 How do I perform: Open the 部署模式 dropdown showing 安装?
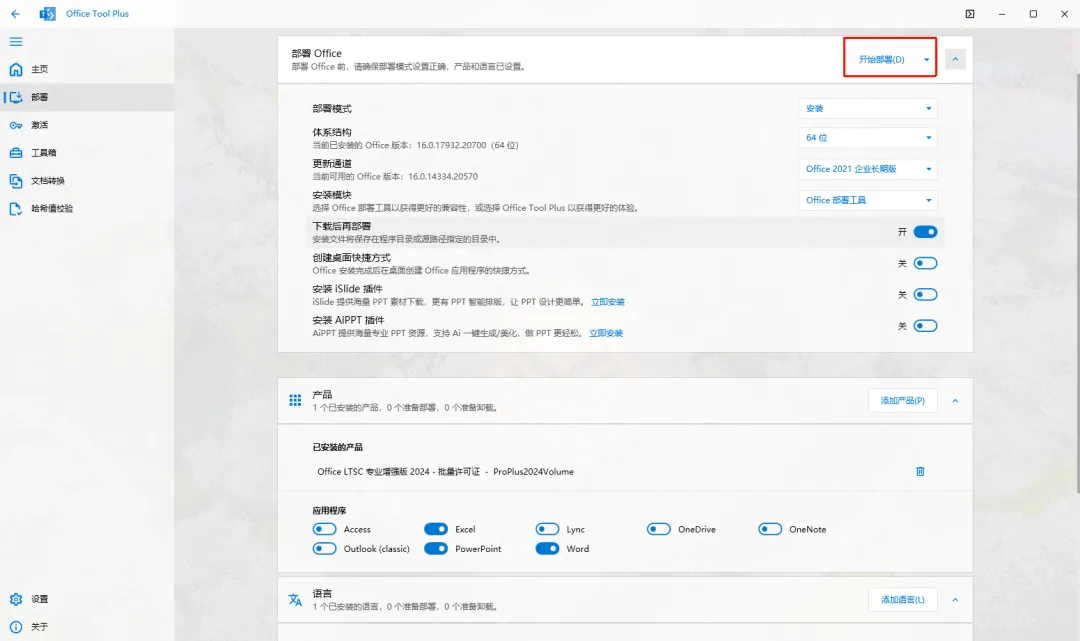(868, 109)
